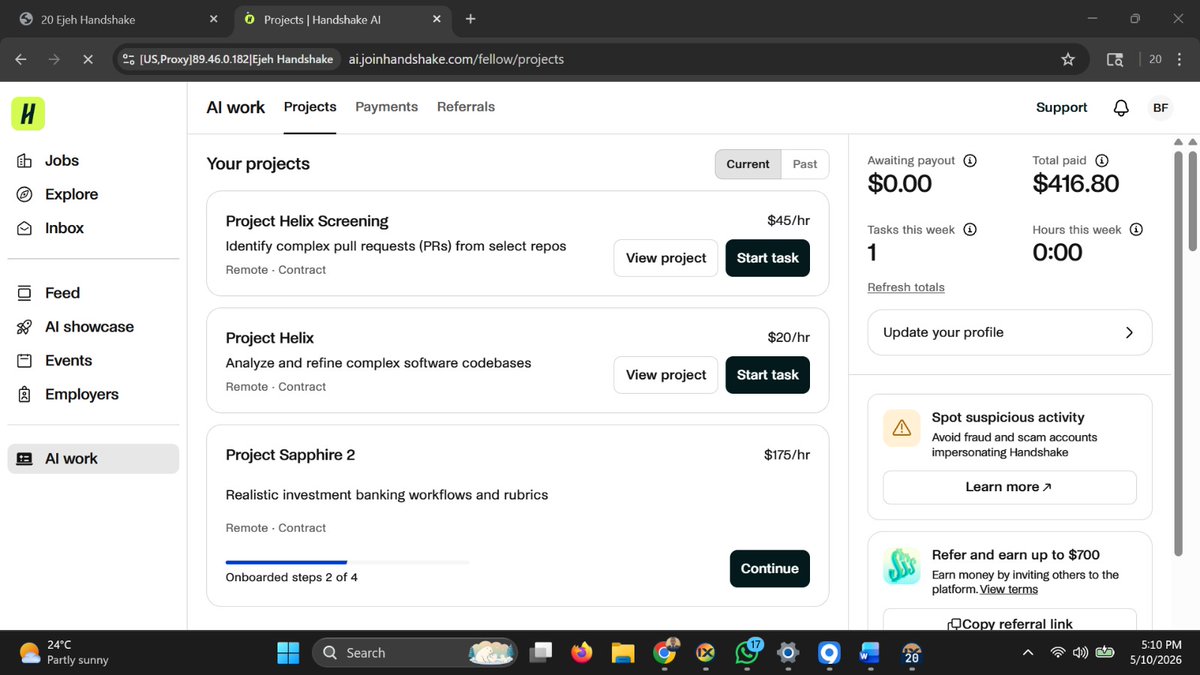Viewport: 1200px width, 675px height.
Task: Open the Windows Start menu
Action: [x=288, y=653]
